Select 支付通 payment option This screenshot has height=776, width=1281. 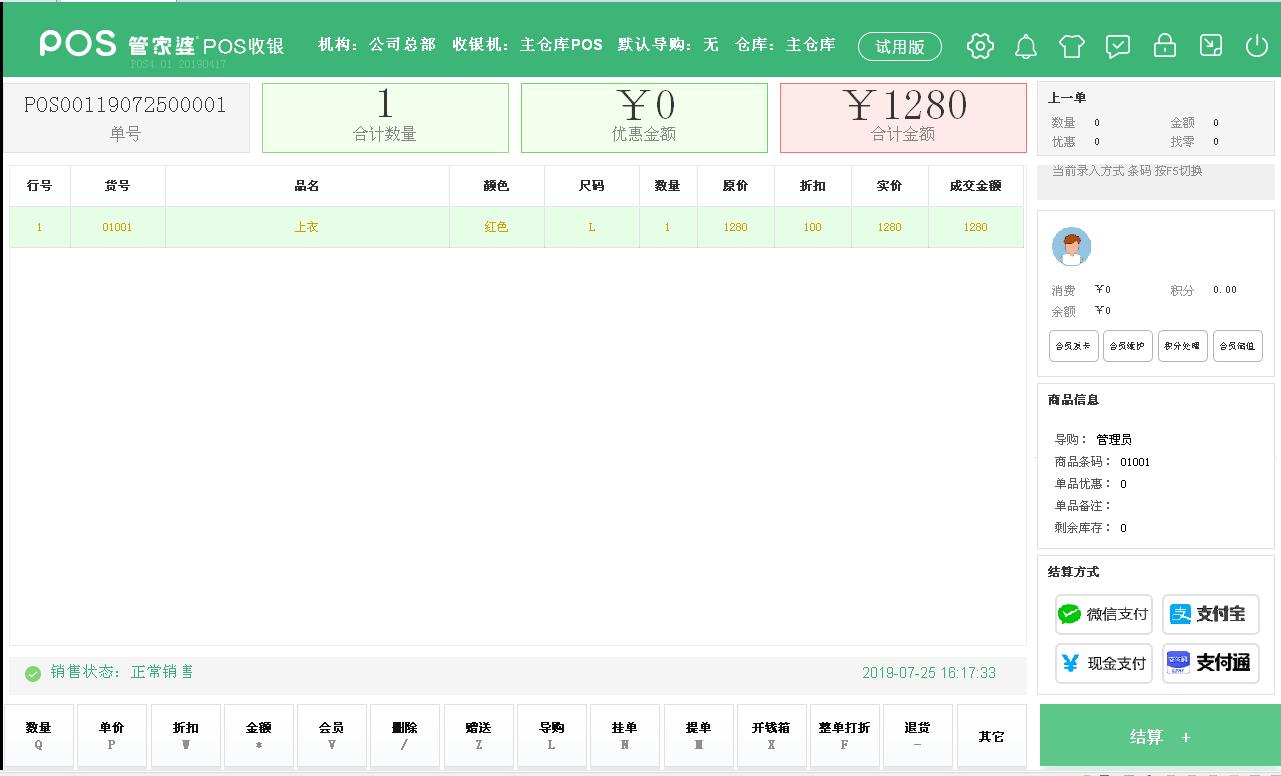(x=1210, y=663)
